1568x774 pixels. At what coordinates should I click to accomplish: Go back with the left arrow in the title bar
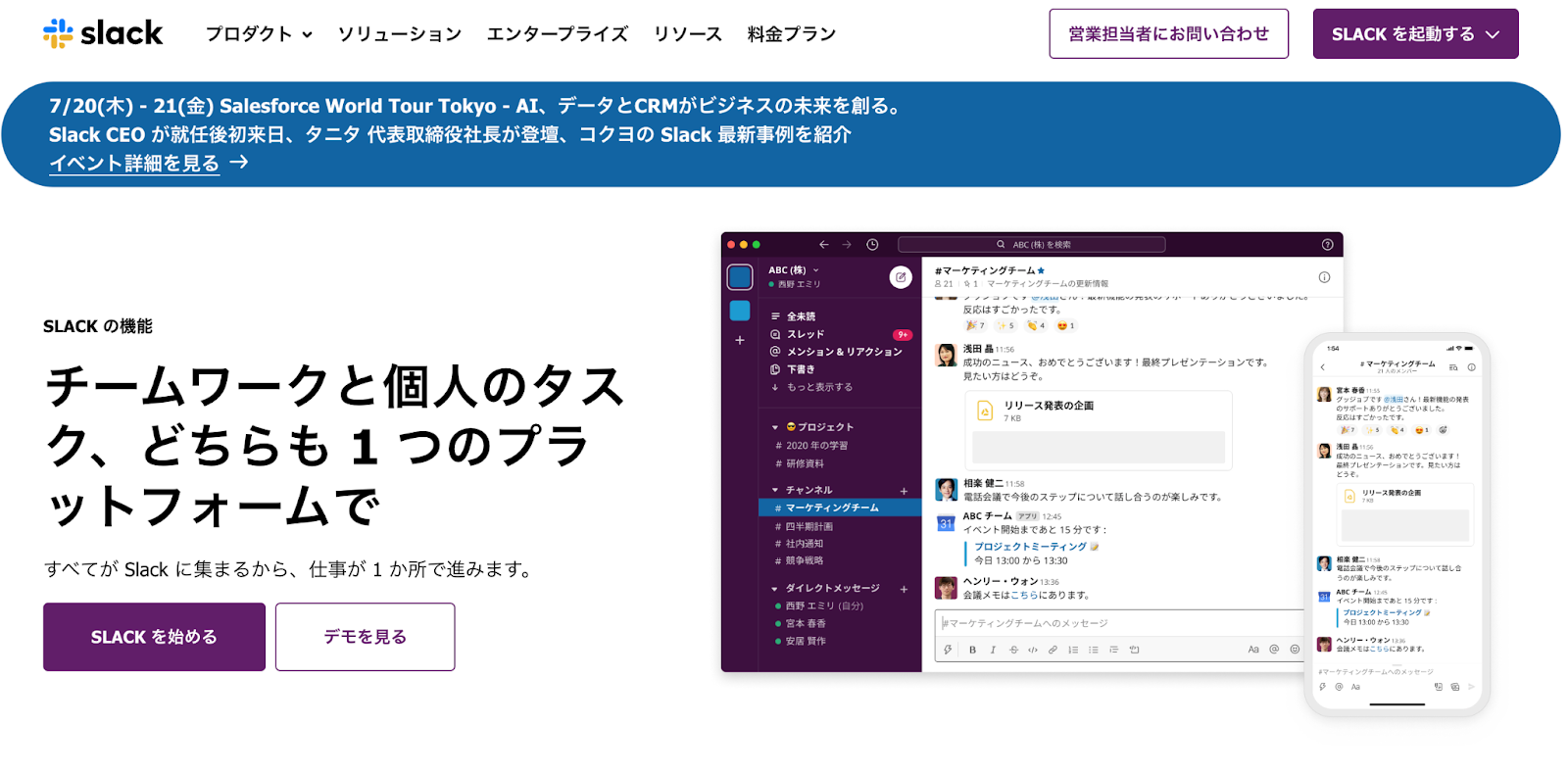pyautogui.click(x=824, y=245)
